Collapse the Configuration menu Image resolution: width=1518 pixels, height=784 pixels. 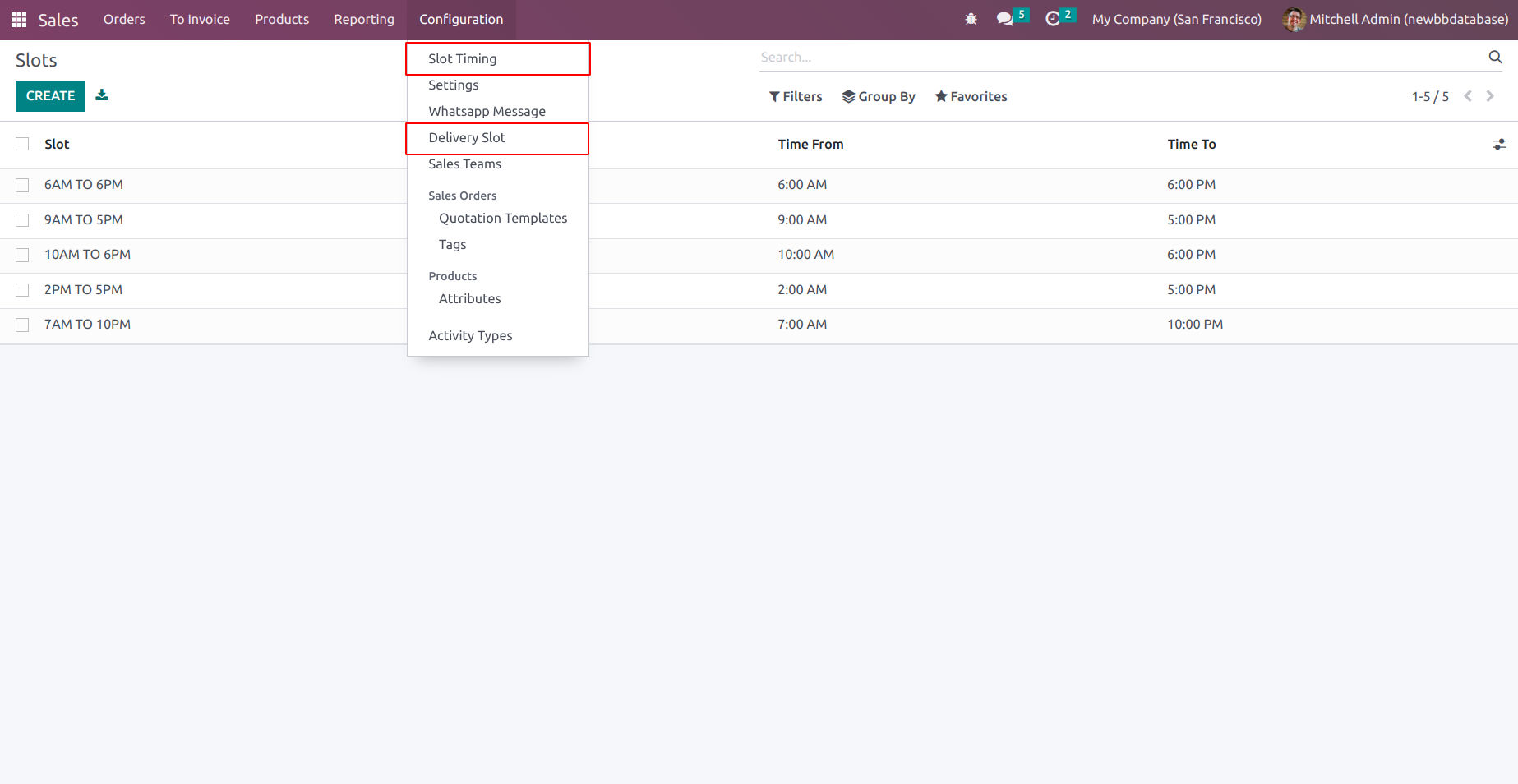click(461, 19)
